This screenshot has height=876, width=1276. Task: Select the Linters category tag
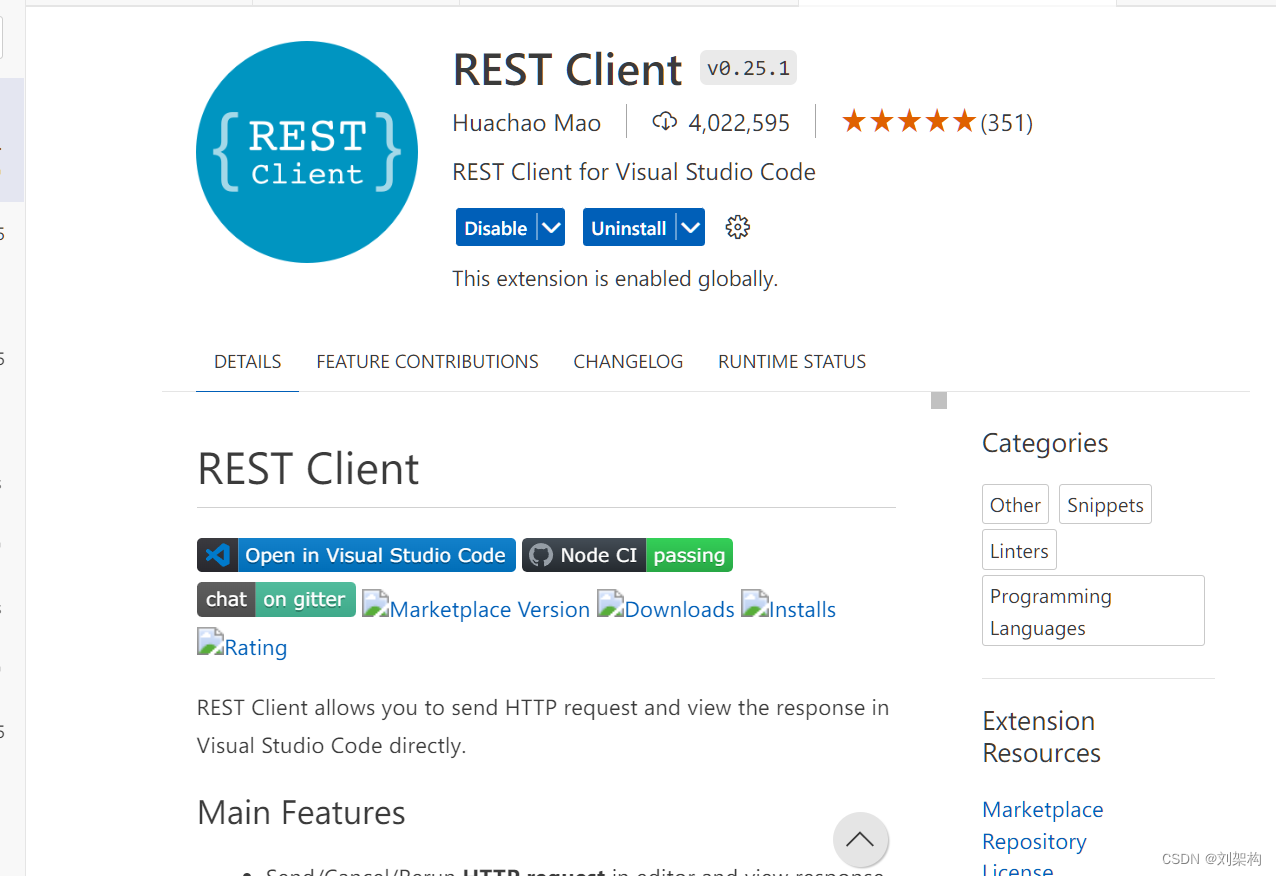[x=1019, y=550]
